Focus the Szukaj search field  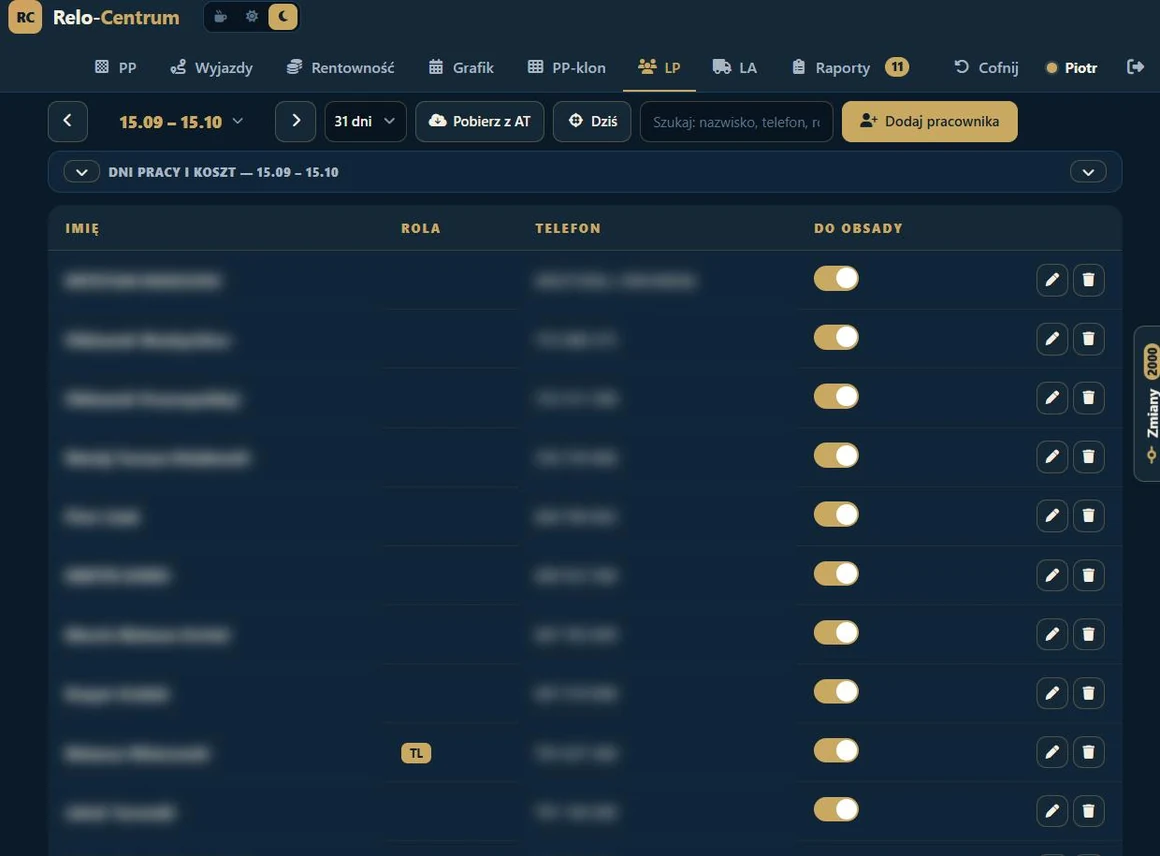point(736,121)
